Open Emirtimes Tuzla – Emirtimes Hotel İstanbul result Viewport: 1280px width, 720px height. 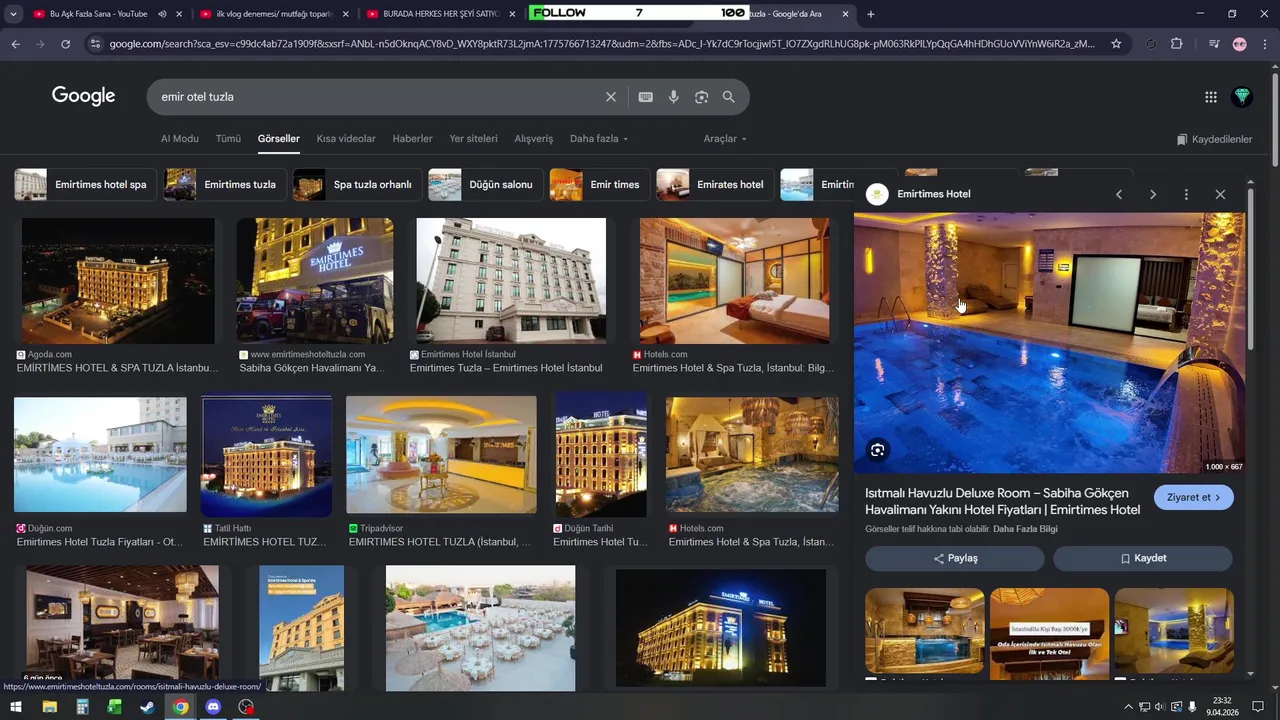(x=506, y=368)
